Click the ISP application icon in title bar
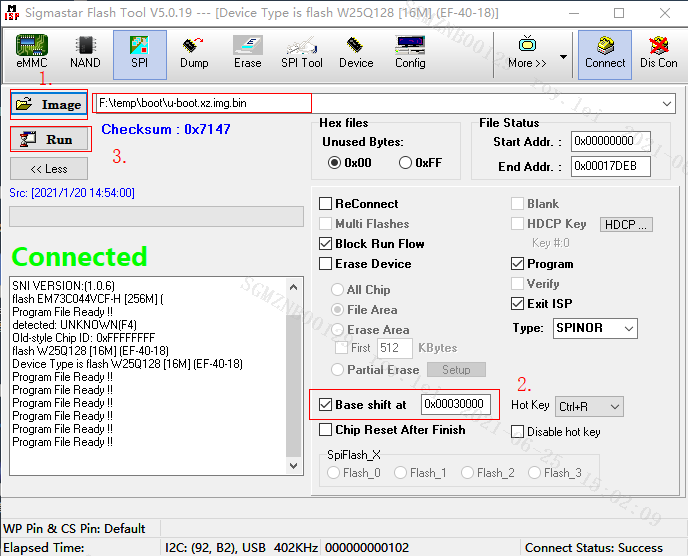Image resolution: width=688 pixels, height=556 pixels. coord(11,13)
